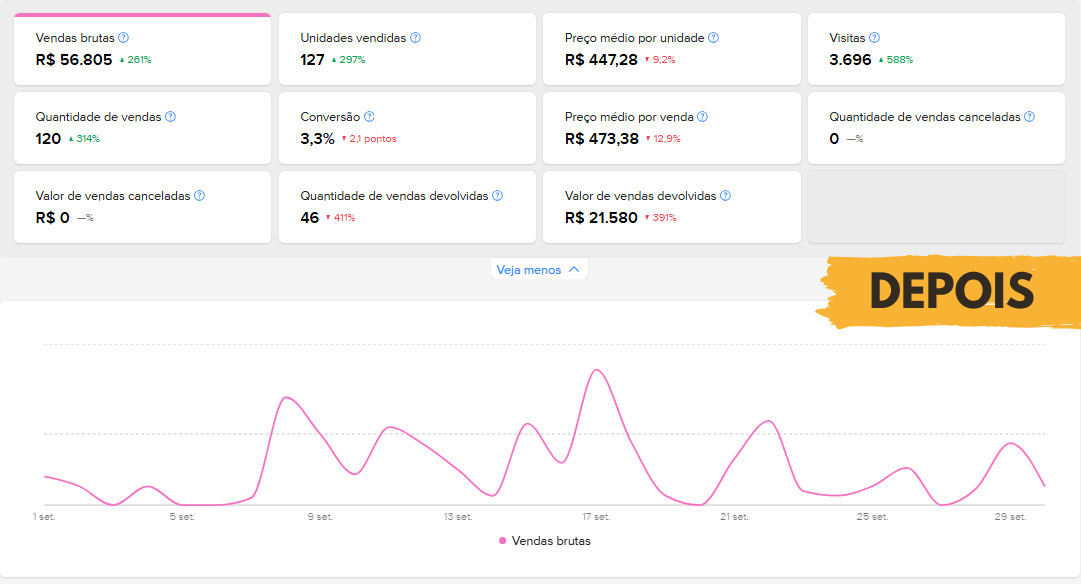The image size is (1081, 584).
Task: Click the pink legend dot for Vendas brutas
Action: [502, 541]
